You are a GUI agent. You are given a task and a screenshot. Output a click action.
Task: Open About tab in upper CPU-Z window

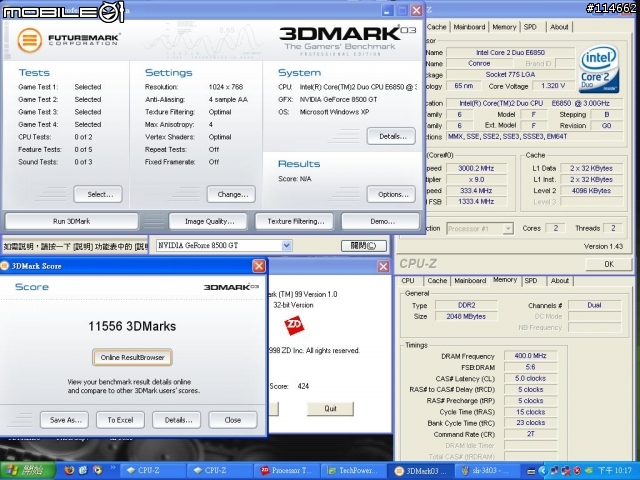[x=559, y=27]
